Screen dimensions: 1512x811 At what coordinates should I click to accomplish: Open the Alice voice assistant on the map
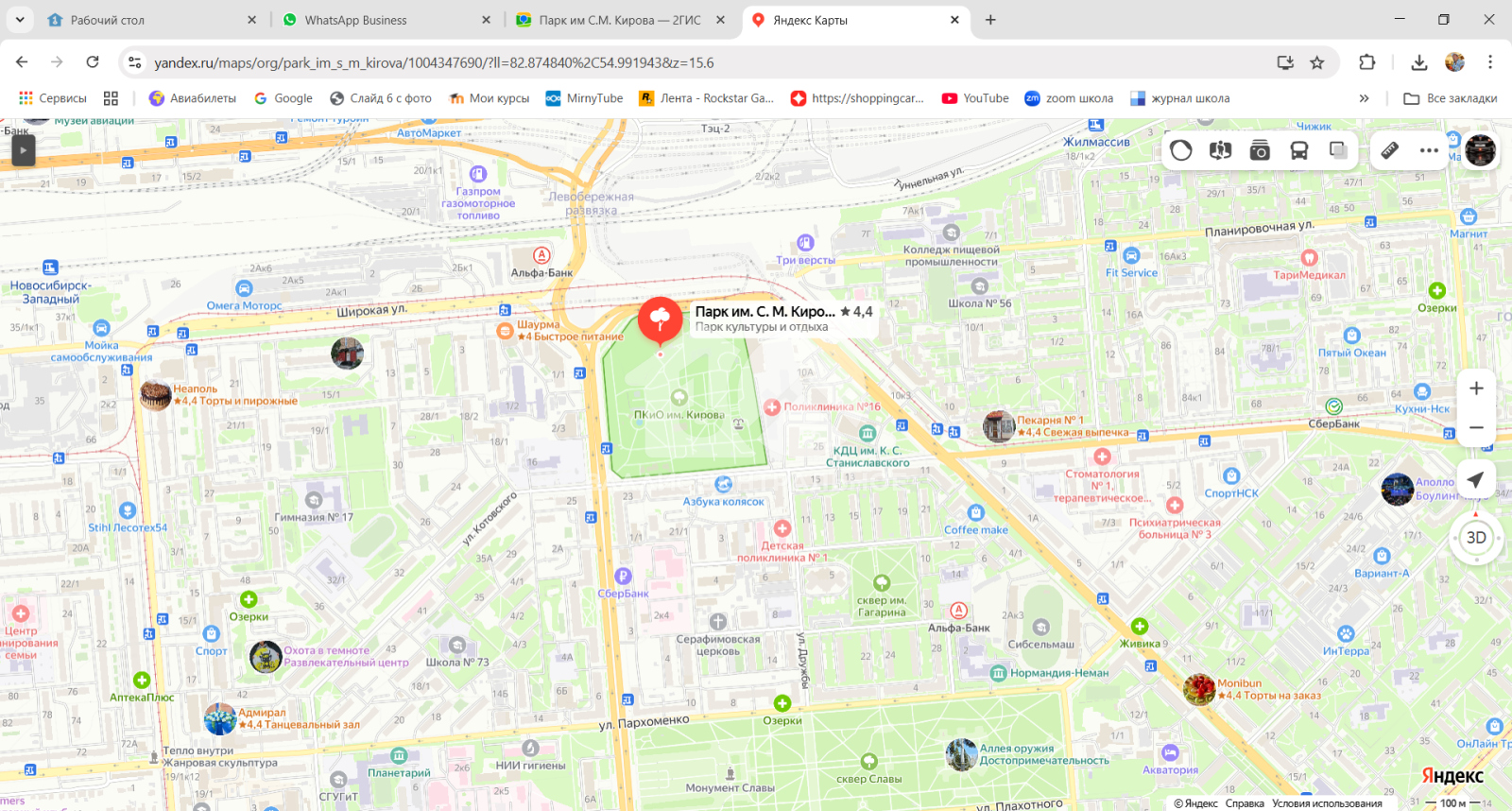[x=1181, y=150]
